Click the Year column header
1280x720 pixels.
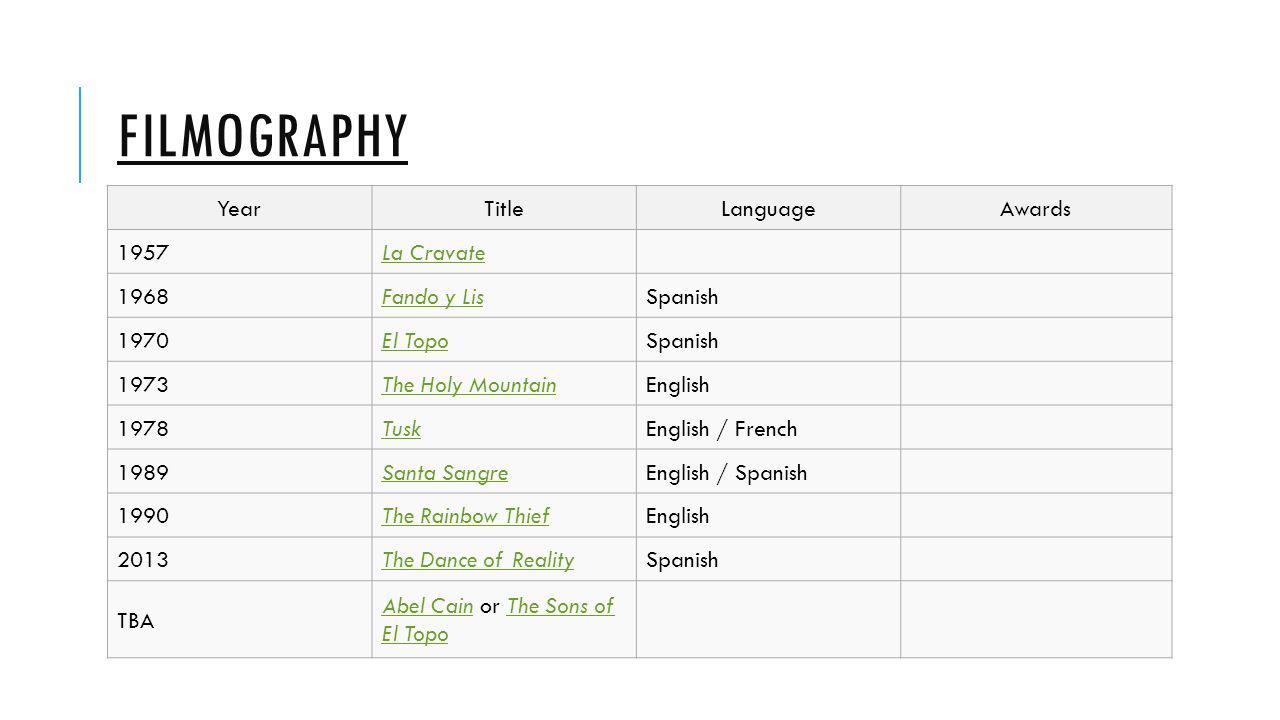(239, 209)
